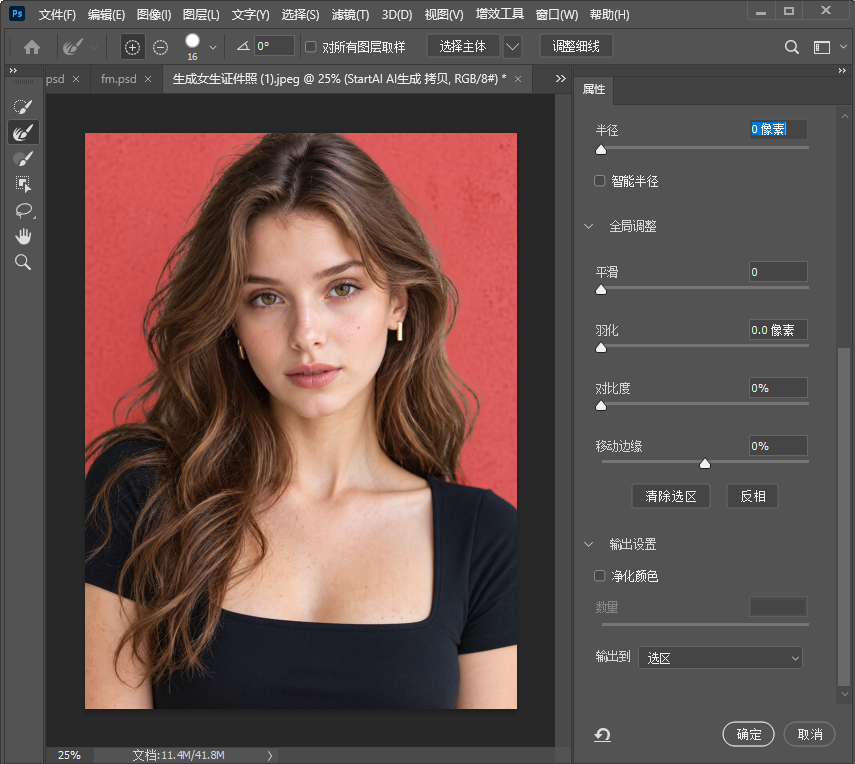Open the 选择主体 dropdown arrow
The height and width of the screenshot is (764, 855).
coord(513,47)
